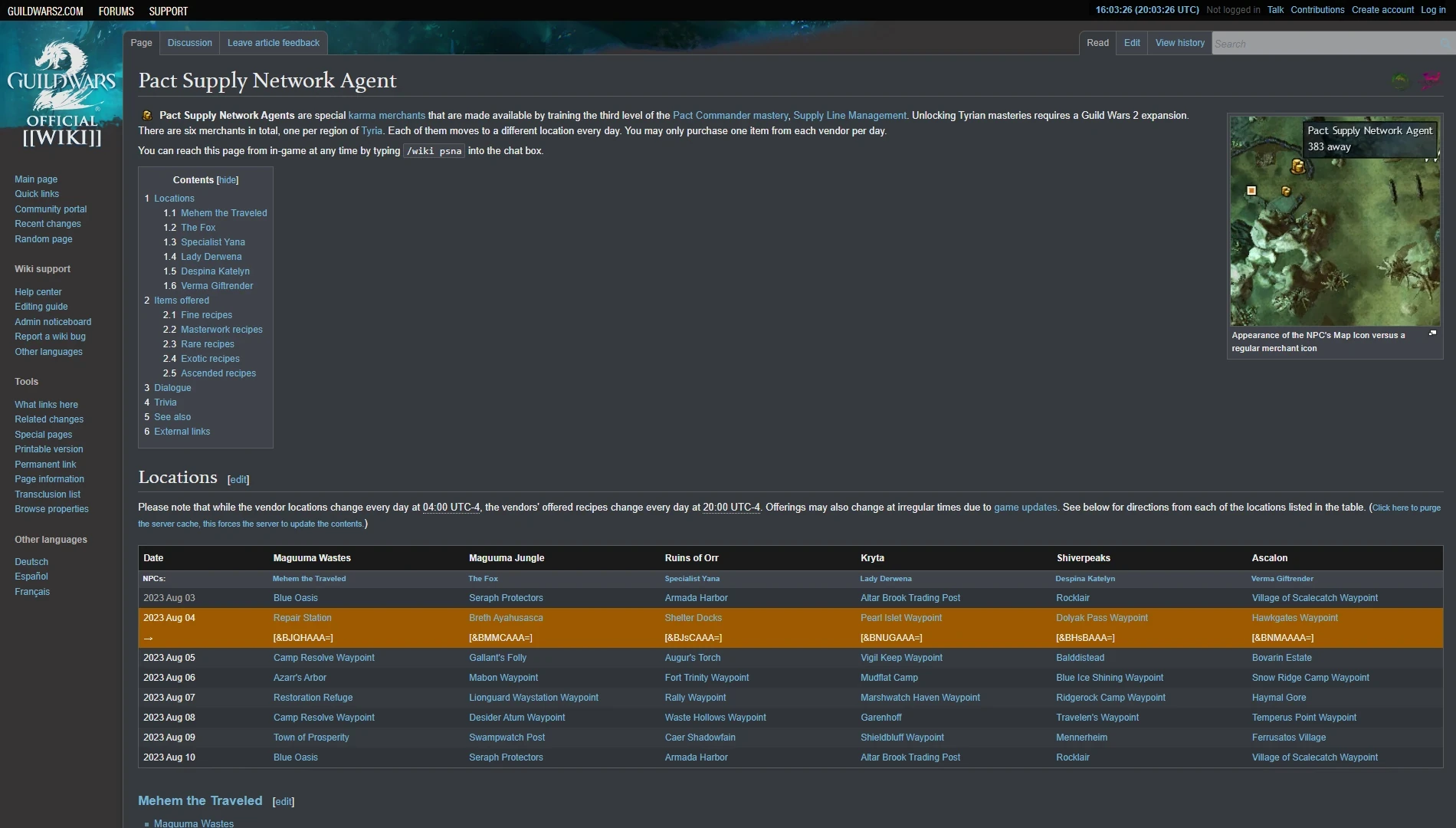Jump to Verma Giftrender in Contents

tap(217, 286)
